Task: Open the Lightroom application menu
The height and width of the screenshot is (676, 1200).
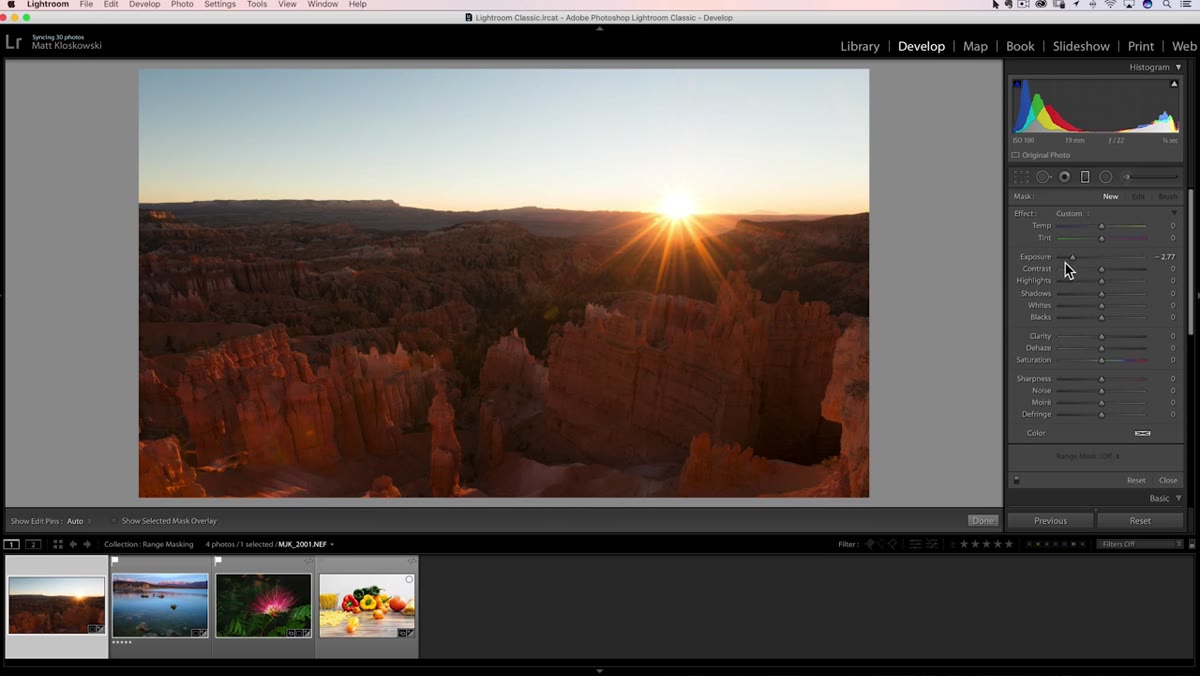Action: coord(48,4)
